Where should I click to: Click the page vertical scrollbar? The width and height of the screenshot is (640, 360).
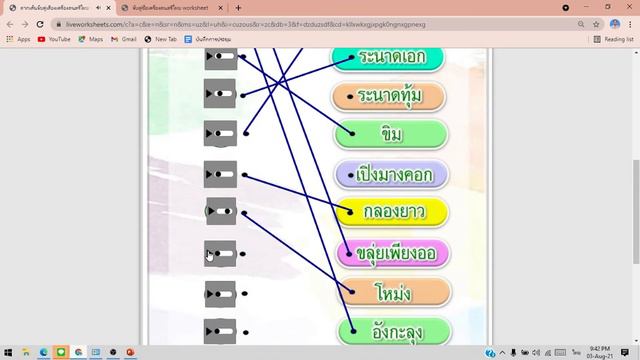pos(636,211)
